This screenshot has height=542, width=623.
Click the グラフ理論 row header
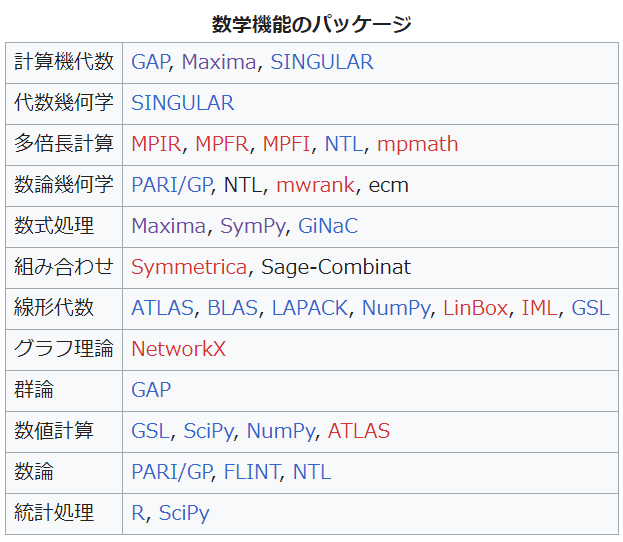click(x=64, y=349)
